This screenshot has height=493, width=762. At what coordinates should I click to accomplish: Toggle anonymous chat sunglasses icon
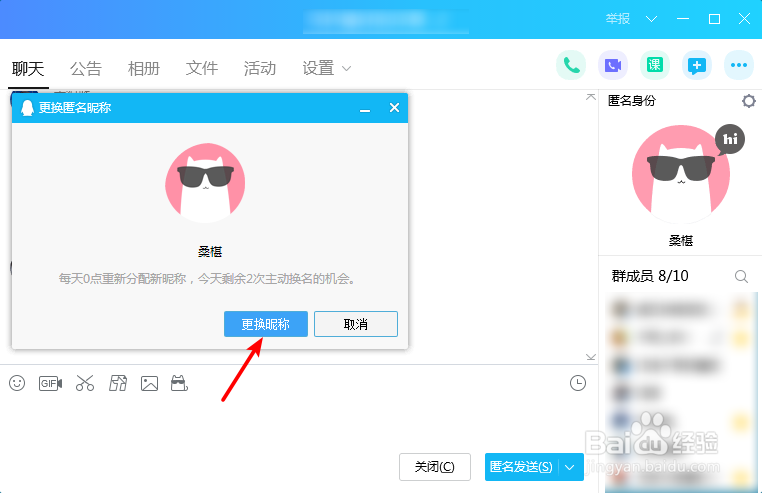click(x=179, y=383)
